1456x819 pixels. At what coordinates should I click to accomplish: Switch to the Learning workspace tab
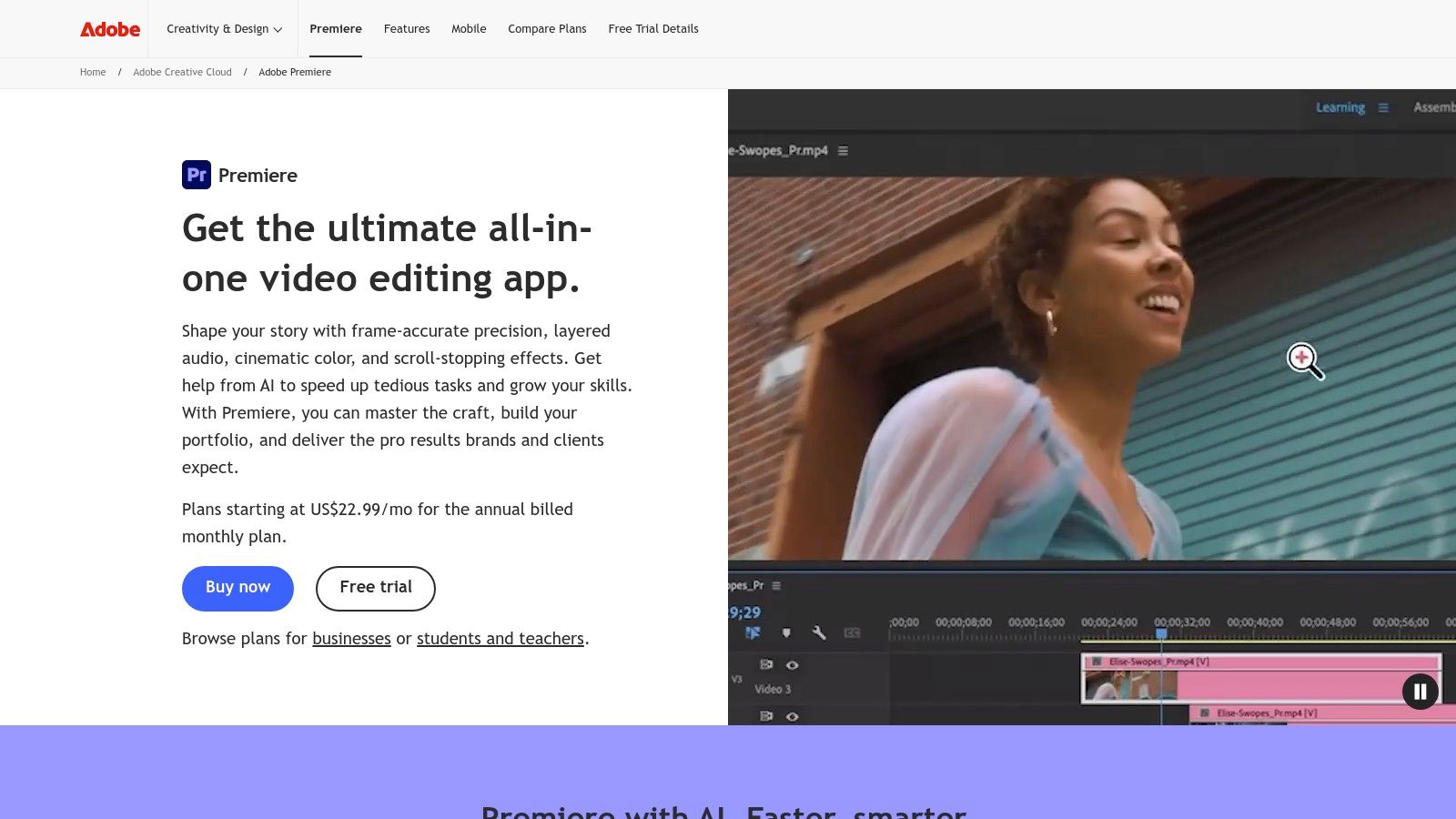1340,107
